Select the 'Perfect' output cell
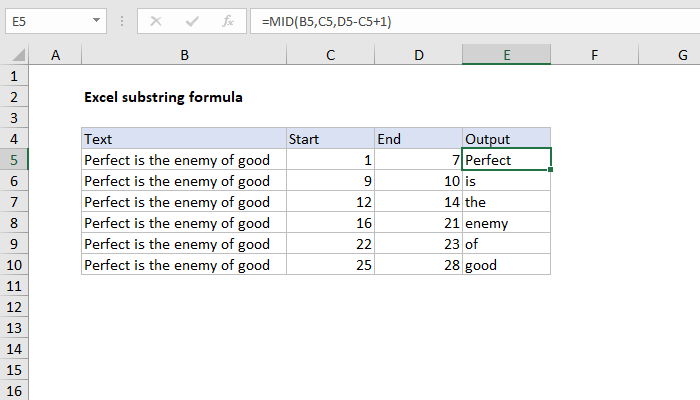The width and height of the screenshot is (700, 400). pyautogui.click(x=506, y=160)
